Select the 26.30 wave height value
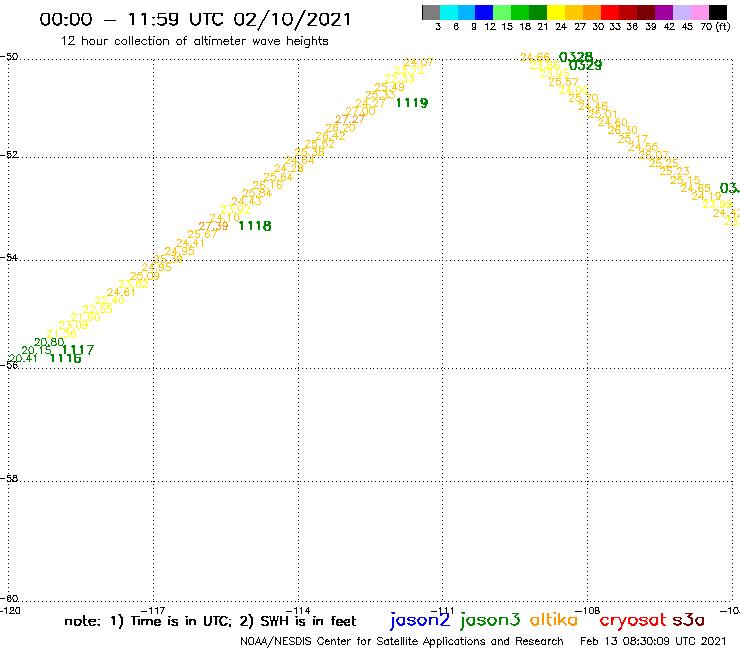Viewport: 740px width, 650px height. [622, 130]
